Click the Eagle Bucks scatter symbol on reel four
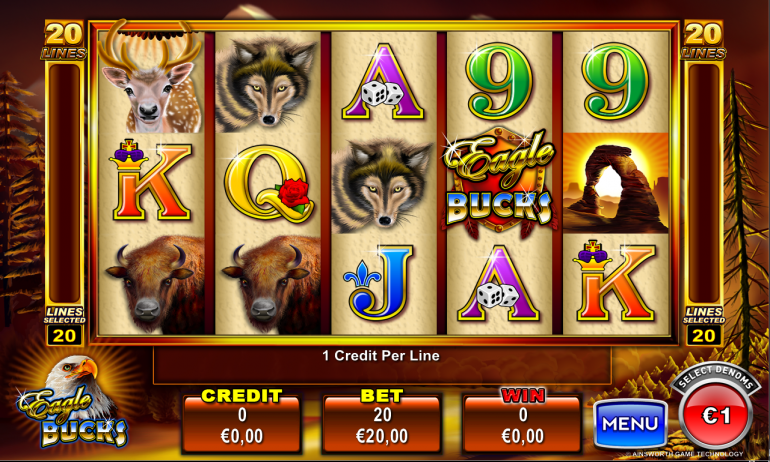This screenshot has width=770, height=462. click(x=499, y=184)
